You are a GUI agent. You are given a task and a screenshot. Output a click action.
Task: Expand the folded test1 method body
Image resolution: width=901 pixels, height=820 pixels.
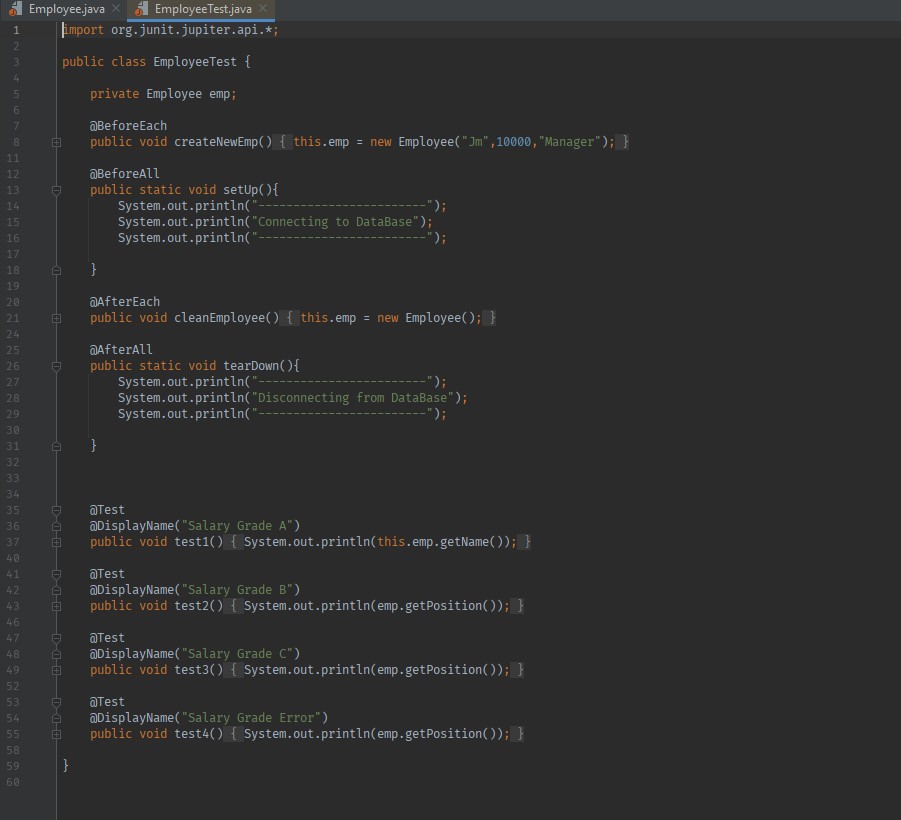point(56,542)
